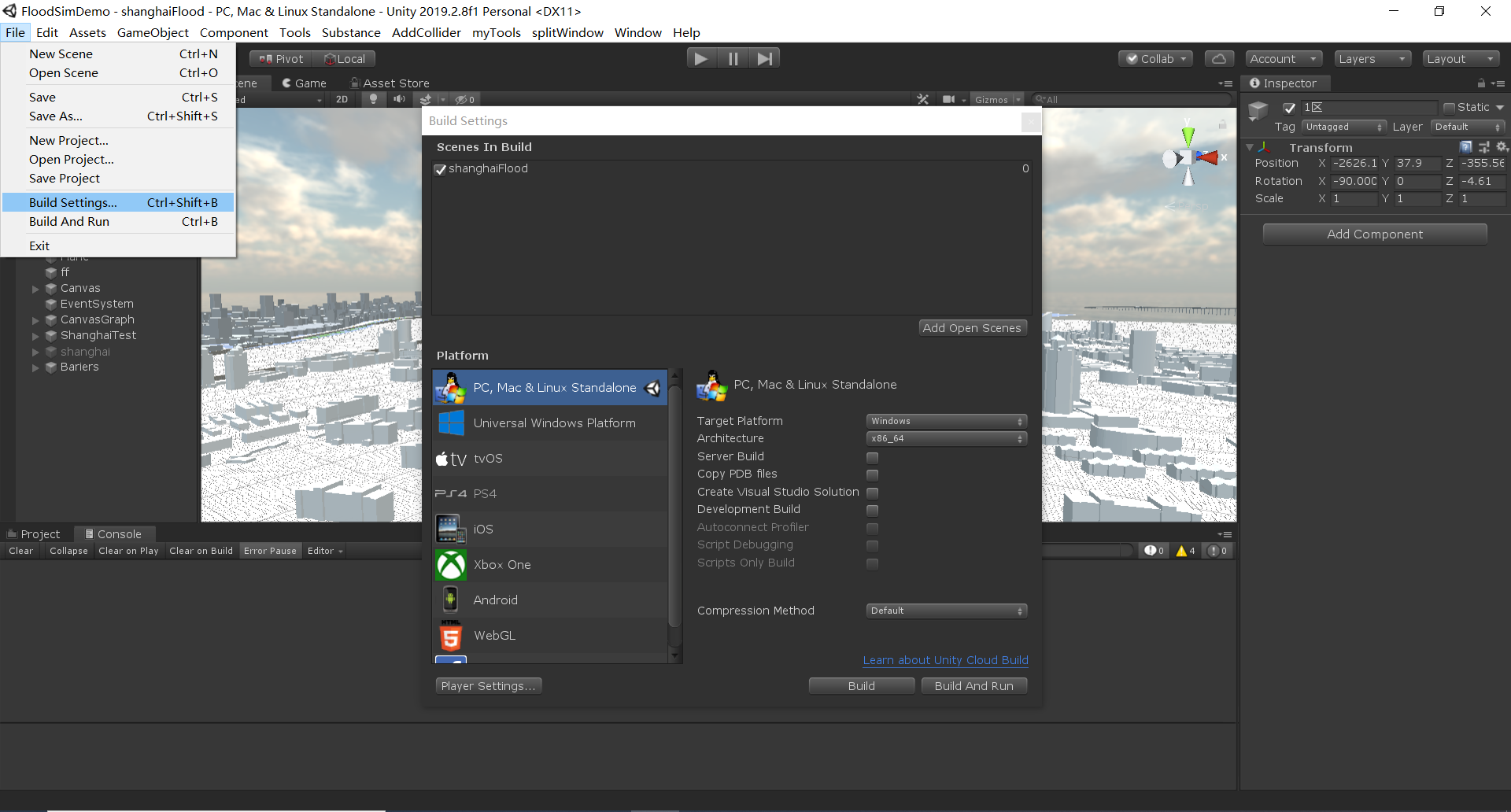Enable the Server Build checkbox
The height and width of the screenshot is (812, 1511).
[872, 457]
